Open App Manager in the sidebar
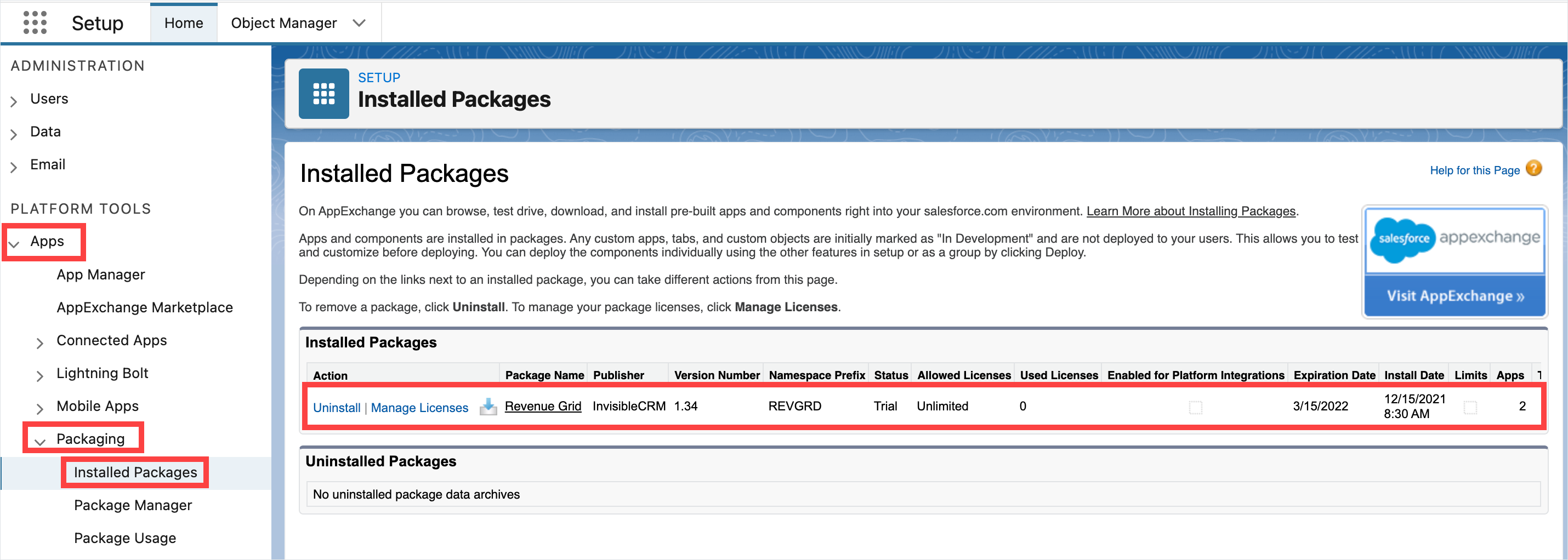 pyautogui.click(x=100, y=274)
